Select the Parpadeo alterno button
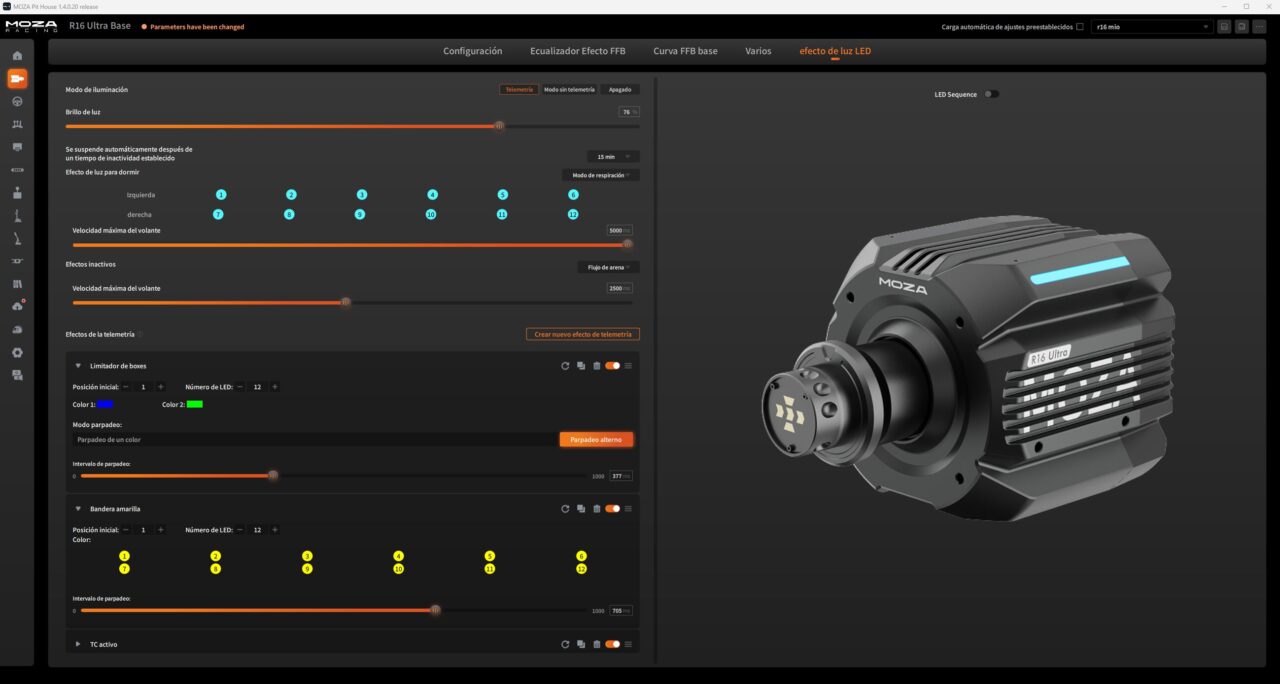This screenshot has width=1280, height=684. pos(596,439)
